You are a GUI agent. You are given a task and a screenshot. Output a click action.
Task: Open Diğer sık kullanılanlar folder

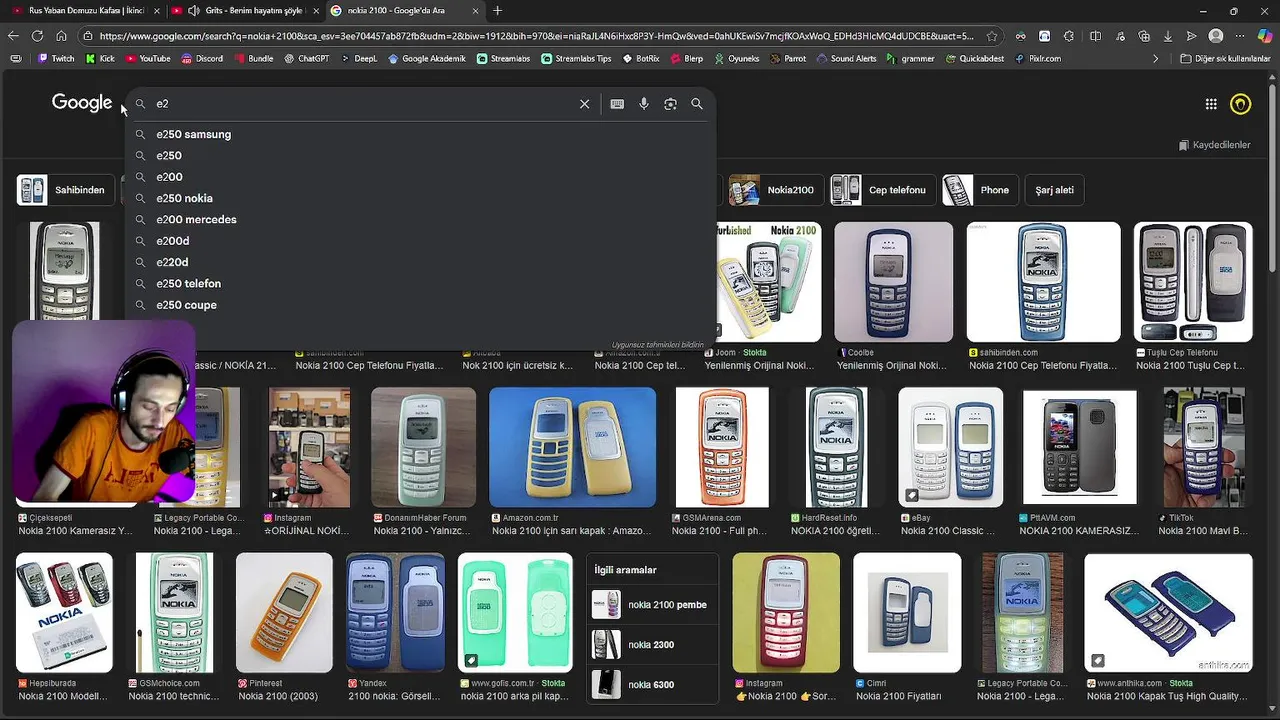pyautogui.click(x=1225, y=59)
